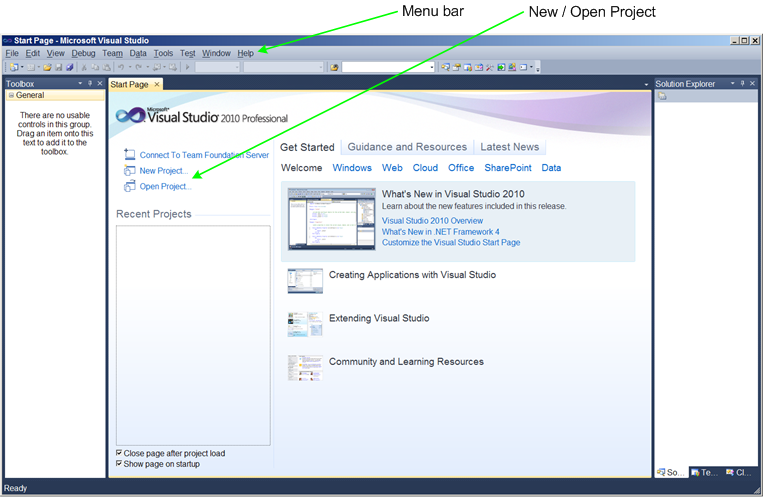The image size is (763, 497).
Task: Click the Start Debugging play icon
Action: coord(187,67)
